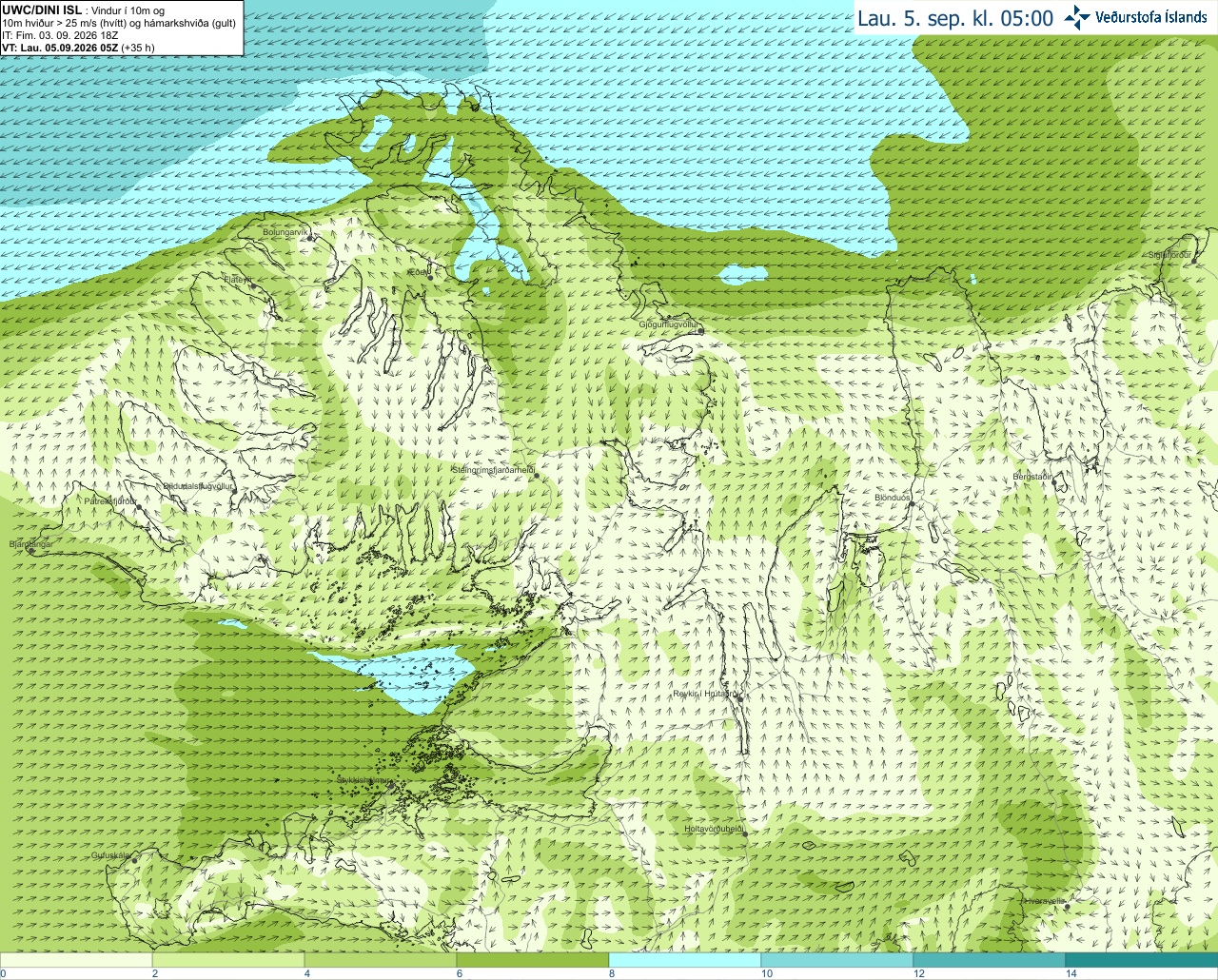Select the Gjögurflugvöllur station marker

[701, 330]
